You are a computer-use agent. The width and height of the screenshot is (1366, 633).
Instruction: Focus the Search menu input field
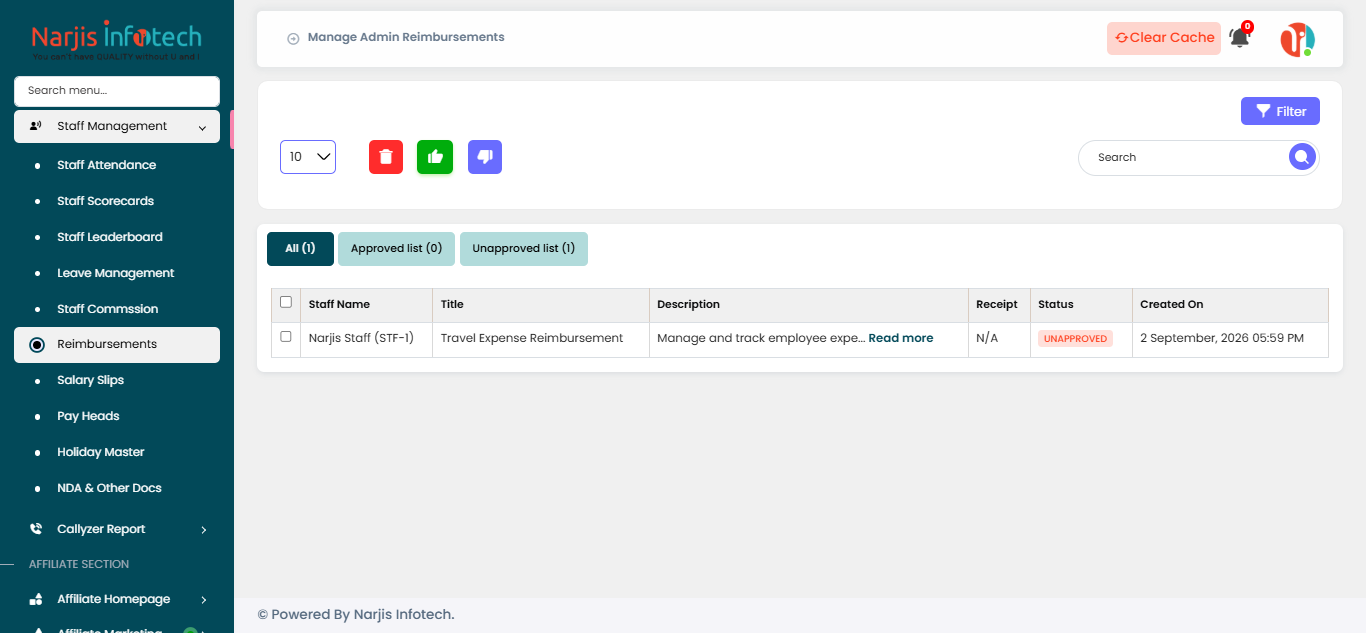(x=117, y=91)
